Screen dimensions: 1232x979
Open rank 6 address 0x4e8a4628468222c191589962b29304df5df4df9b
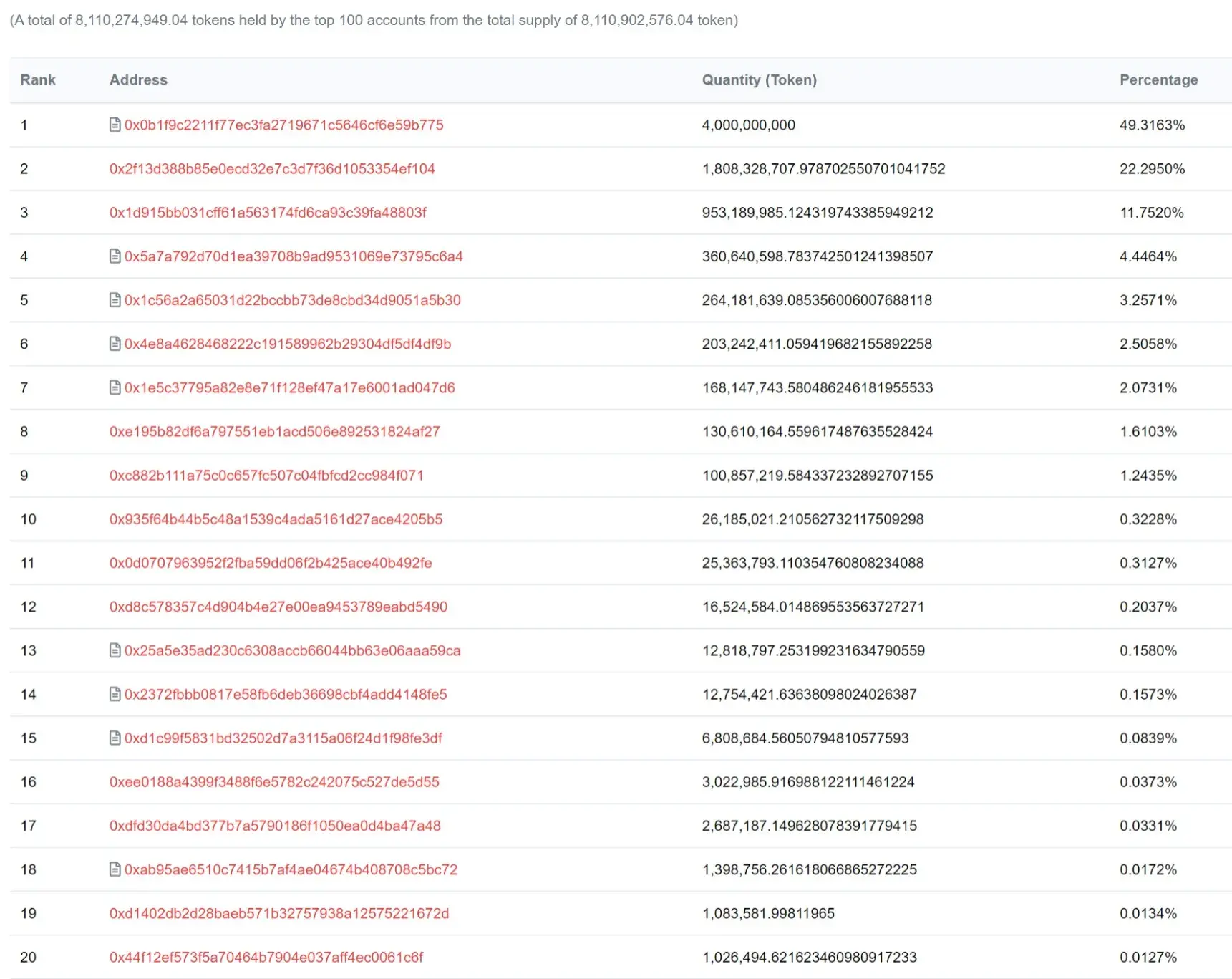(288, 344)
